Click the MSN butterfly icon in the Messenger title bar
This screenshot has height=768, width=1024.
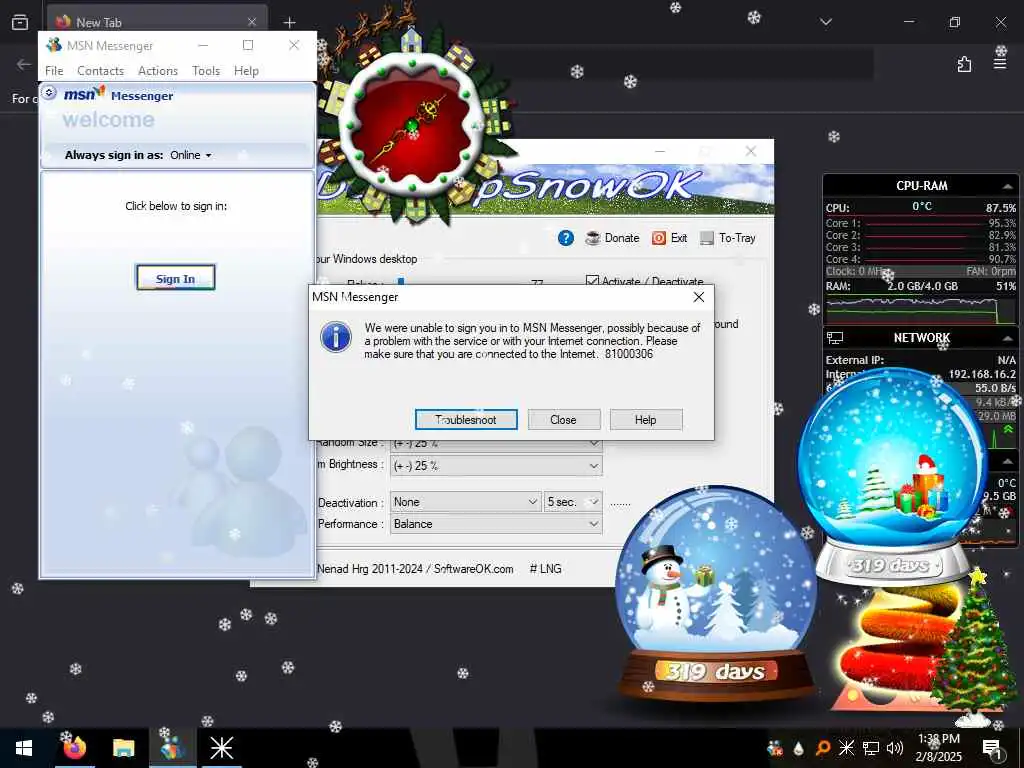point(54,45)
